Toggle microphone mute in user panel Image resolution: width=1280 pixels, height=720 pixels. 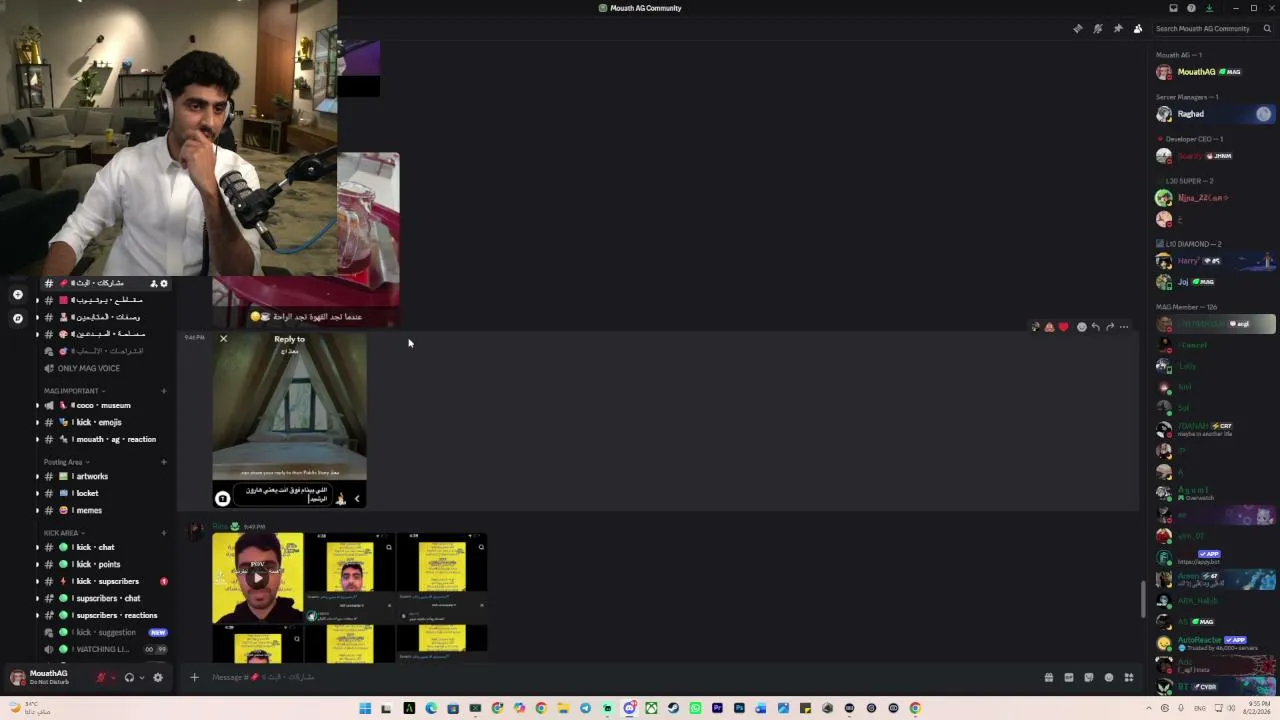[x=100, y=677]
